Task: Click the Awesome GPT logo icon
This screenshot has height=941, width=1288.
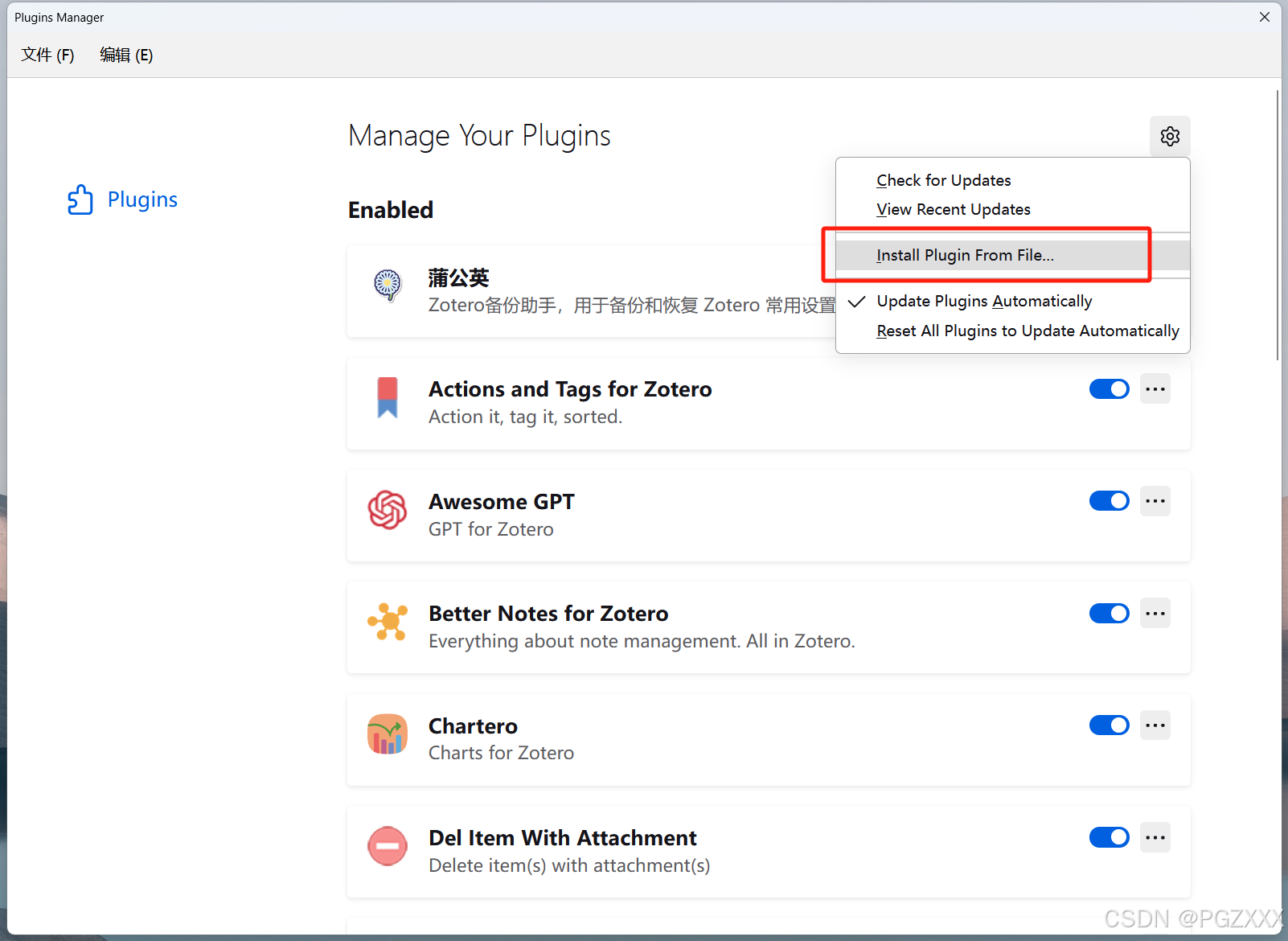Action: click(388, 510)
